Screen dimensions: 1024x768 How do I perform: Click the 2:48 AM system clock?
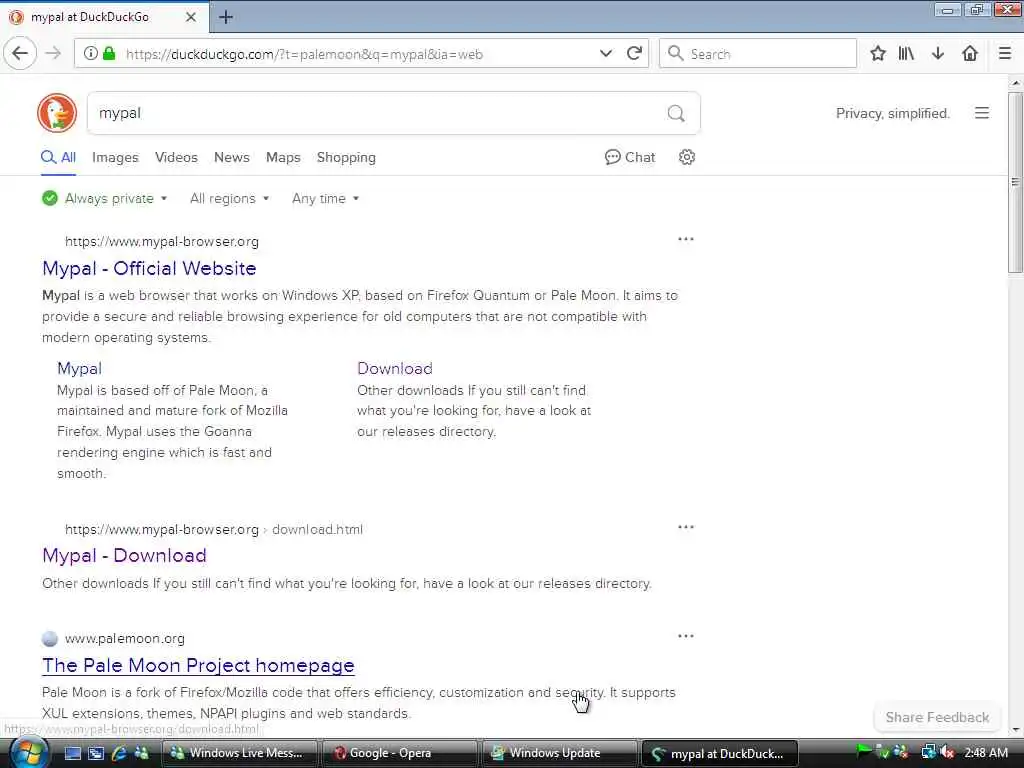pyautogui.click(x=986, y=753)
